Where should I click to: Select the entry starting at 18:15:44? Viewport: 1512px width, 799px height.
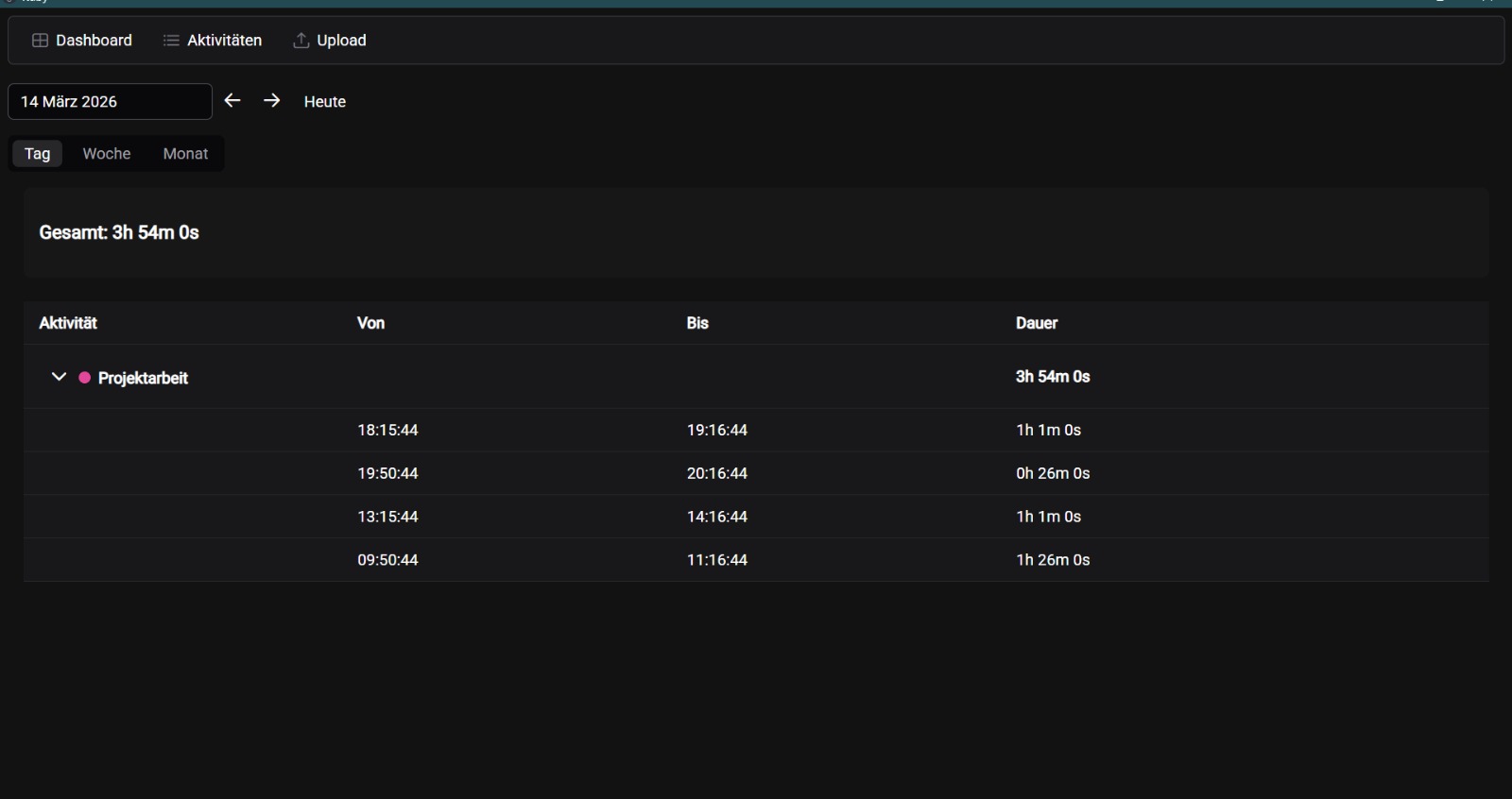387,431
